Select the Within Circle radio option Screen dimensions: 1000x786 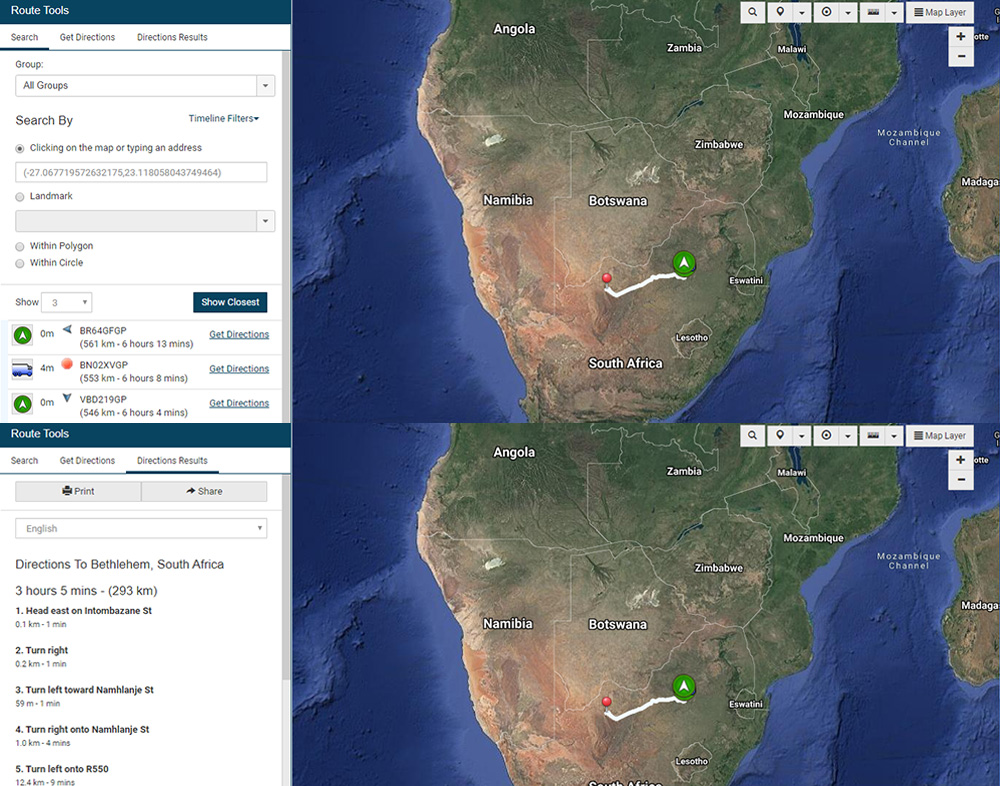click(20, 263)
